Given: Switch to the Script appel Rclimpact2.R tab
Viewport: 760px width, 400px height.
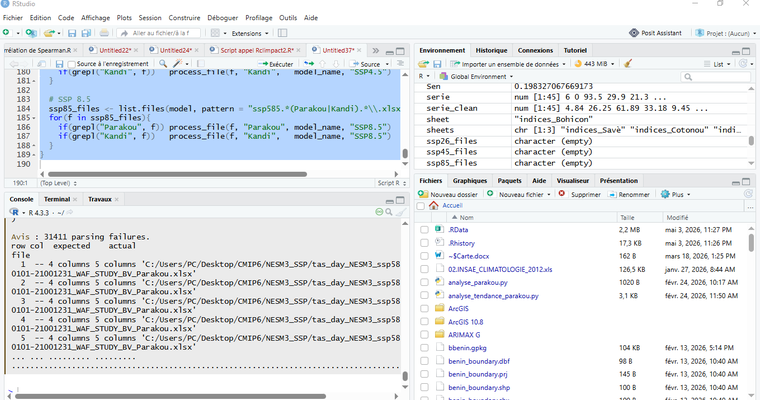Looking at the screenshot, I should click(x=256, y=50).
